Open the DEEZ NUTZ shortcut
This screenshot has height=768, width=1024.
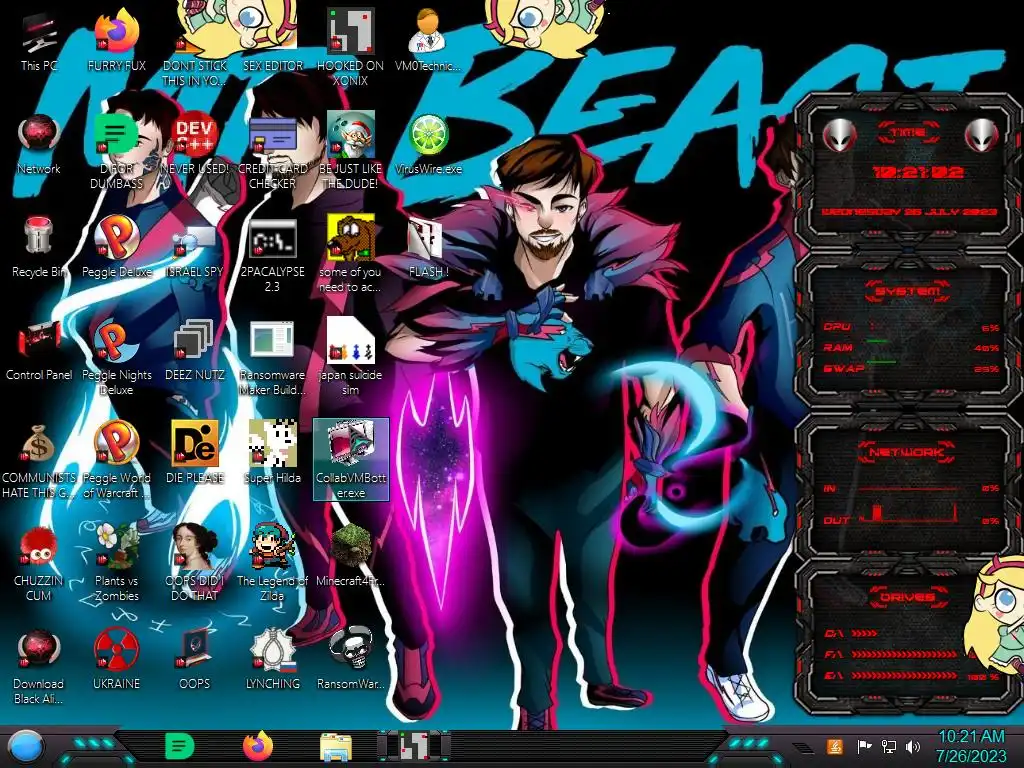coord(195,351)
